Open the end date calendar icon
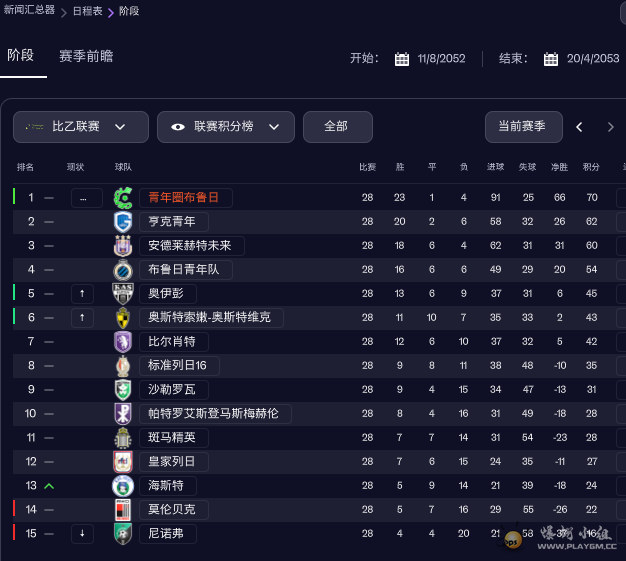Image resolution: width=626 pixels, height=561 pixels. click(x=551, y=59)
